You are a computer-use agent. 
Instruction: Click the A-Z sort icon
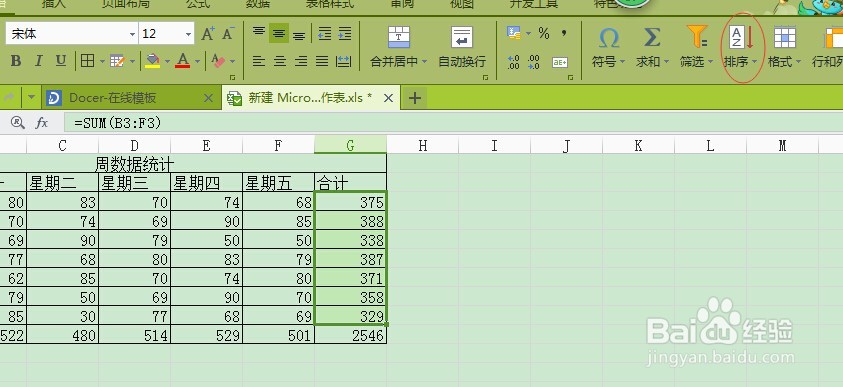pyautogui.click(x=741, y=37)
